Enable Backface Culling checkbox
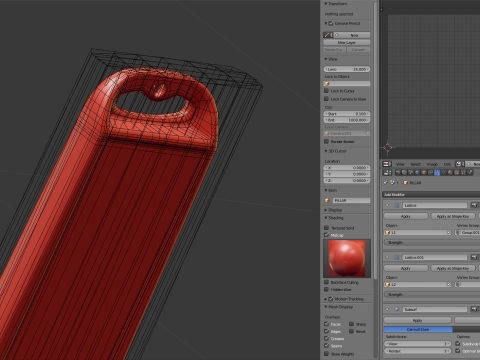 point(327,282)
